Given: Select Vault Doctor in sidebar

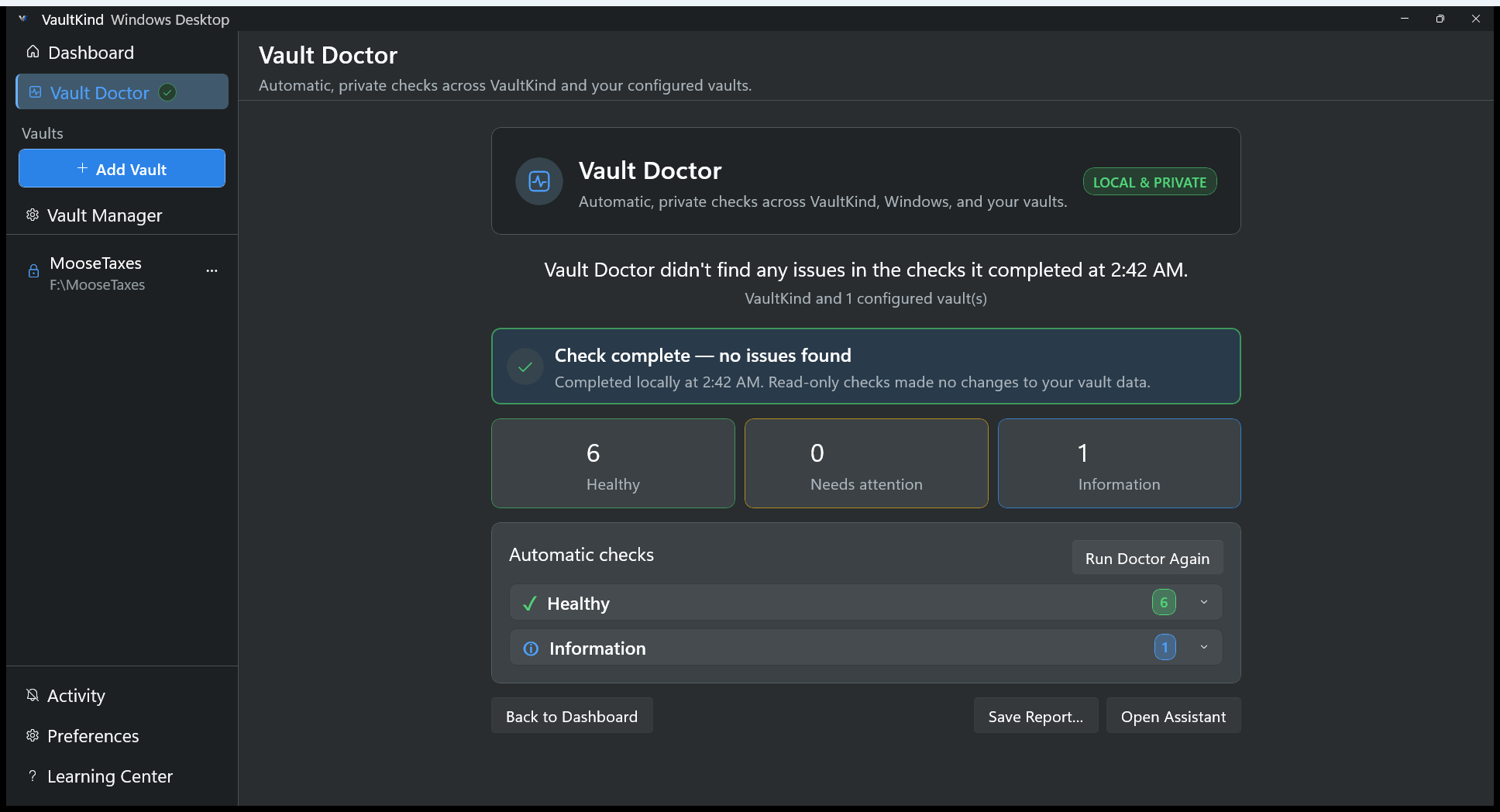Looking at the screenshot, I should tap(122, 92).
